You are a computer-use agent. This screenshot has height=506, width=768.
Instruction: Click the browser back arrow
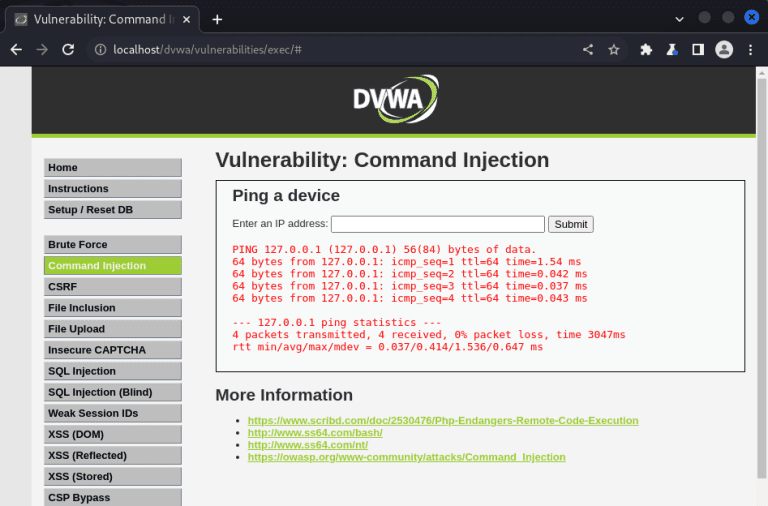pos(16,50)
